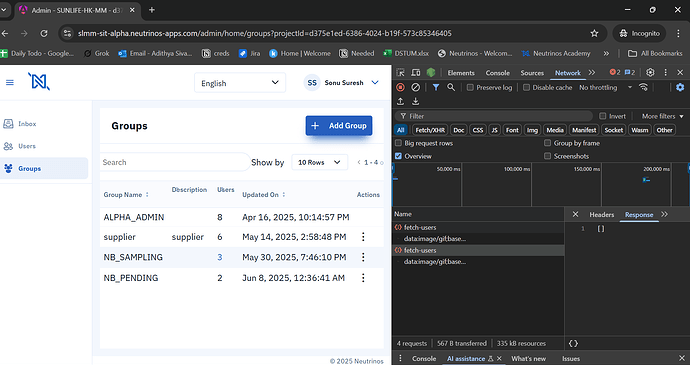Filter requests by JS type
This screenshot has width=690, height=365.
pyautogui.click(x=494, y=130)
